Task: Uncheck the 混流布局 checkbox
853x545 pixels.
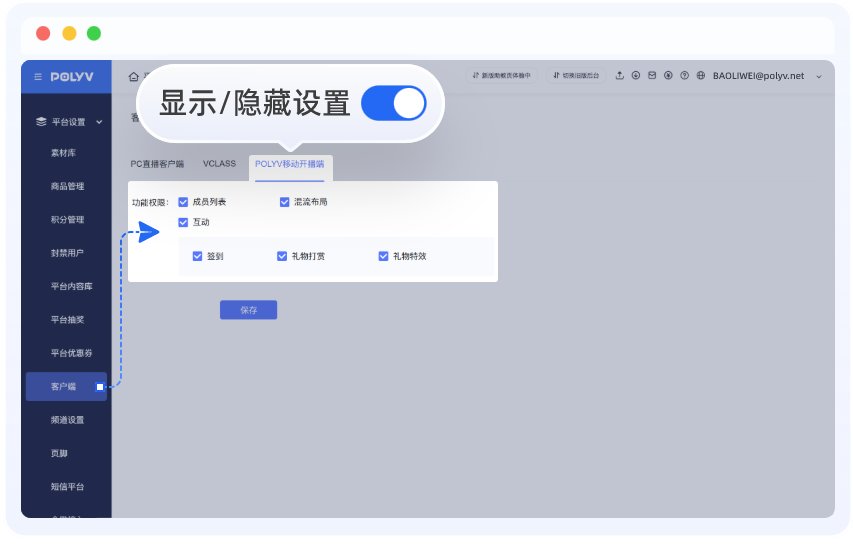Action: pyautogui.click(x=285, y=202)
